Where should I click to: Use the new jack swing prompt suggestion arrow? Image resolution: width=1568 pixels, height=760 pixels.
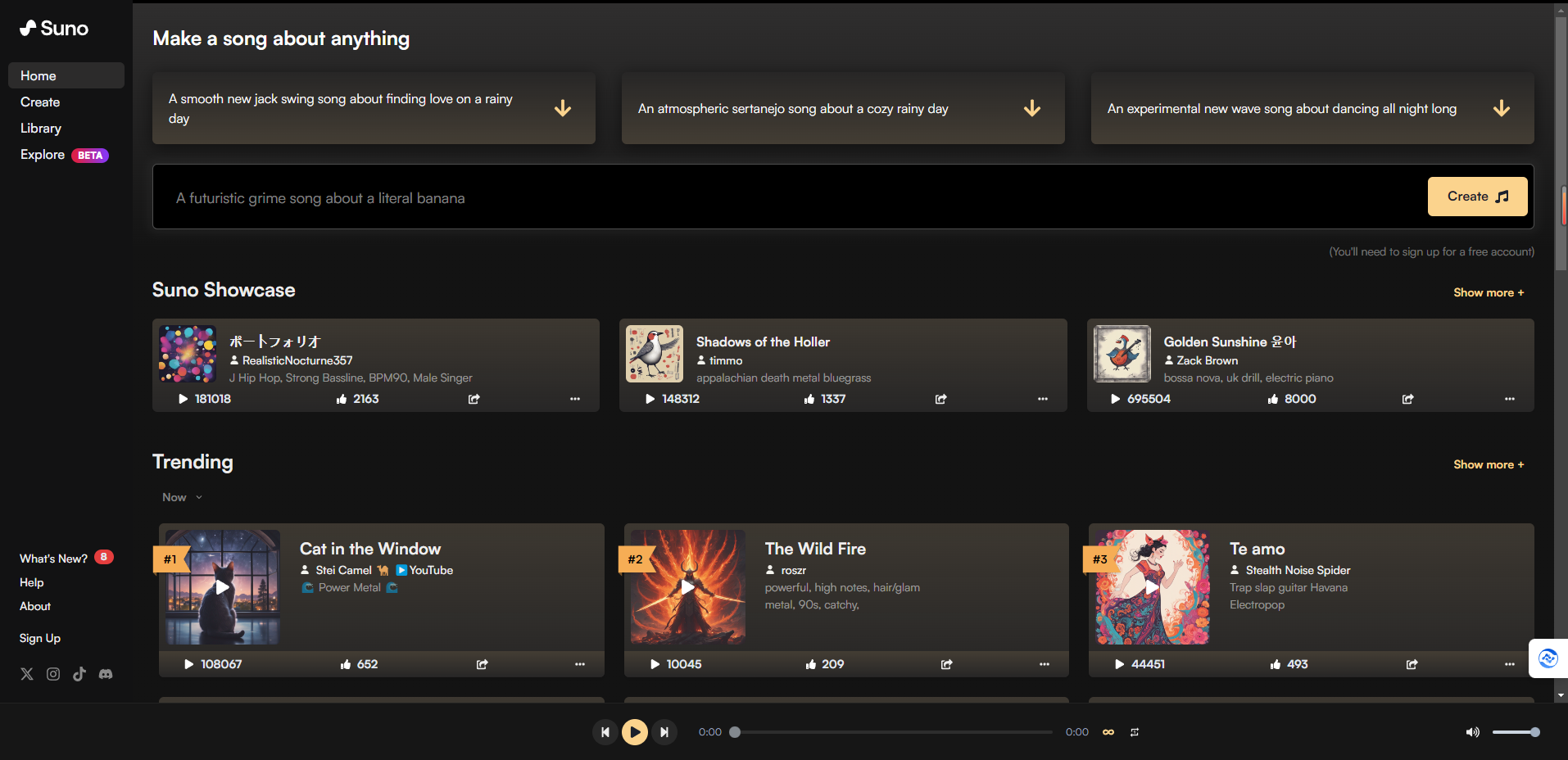[563, 108]
